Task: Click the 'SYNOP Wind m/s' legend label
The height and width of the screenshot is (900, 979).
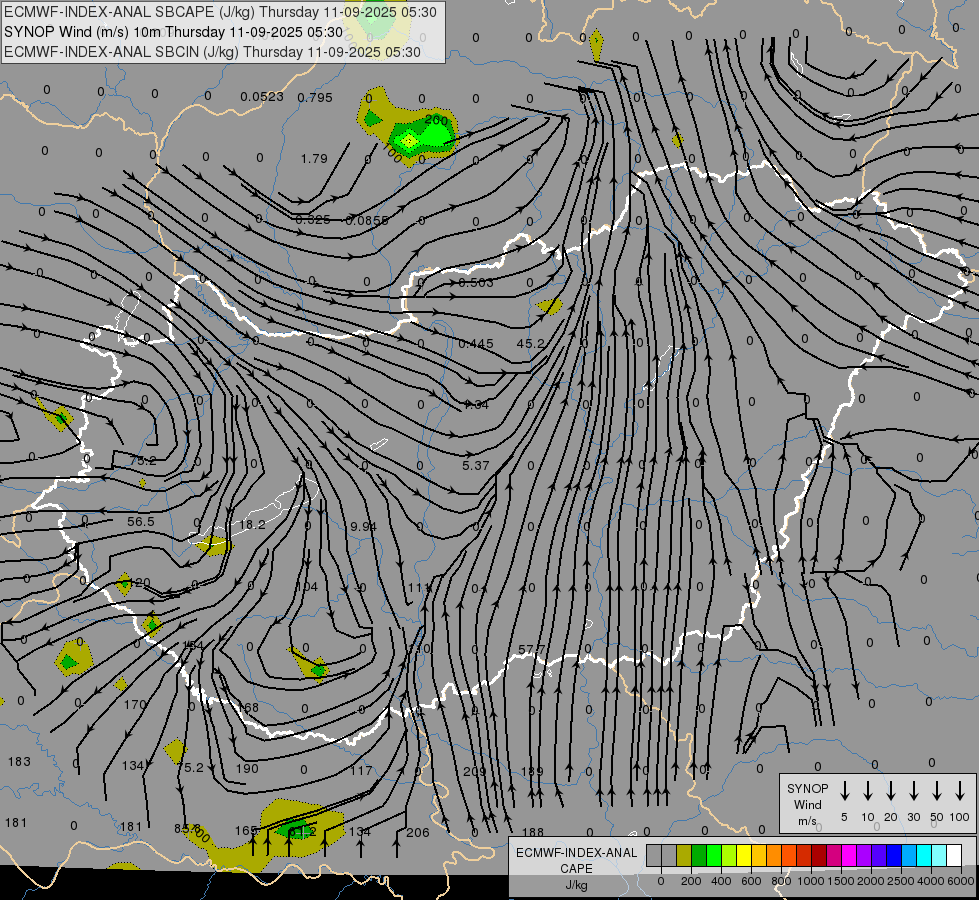Action: click(807, 804)
